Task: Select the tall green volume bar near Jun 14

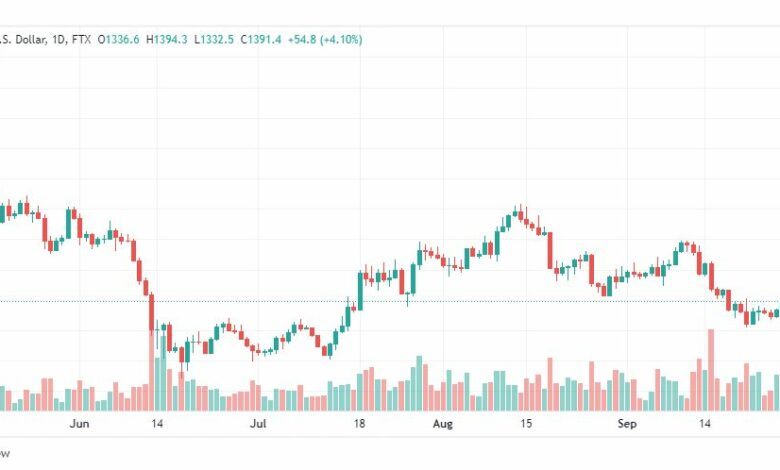Action: [164, 374]
